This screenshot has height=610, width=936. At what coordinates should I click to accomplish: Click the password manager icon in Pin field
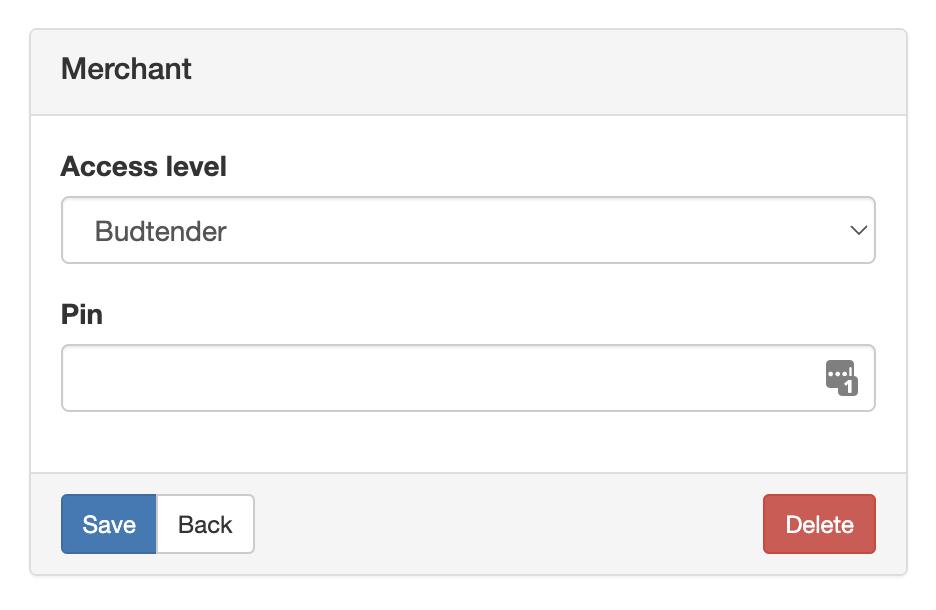[842, 378]
